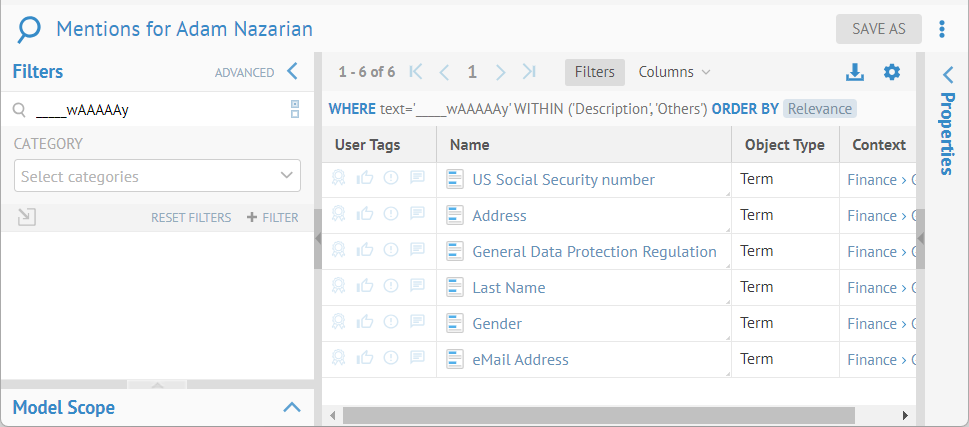Click the vertical three-dot options menu
Screen dimensions: 969x427
942,29
